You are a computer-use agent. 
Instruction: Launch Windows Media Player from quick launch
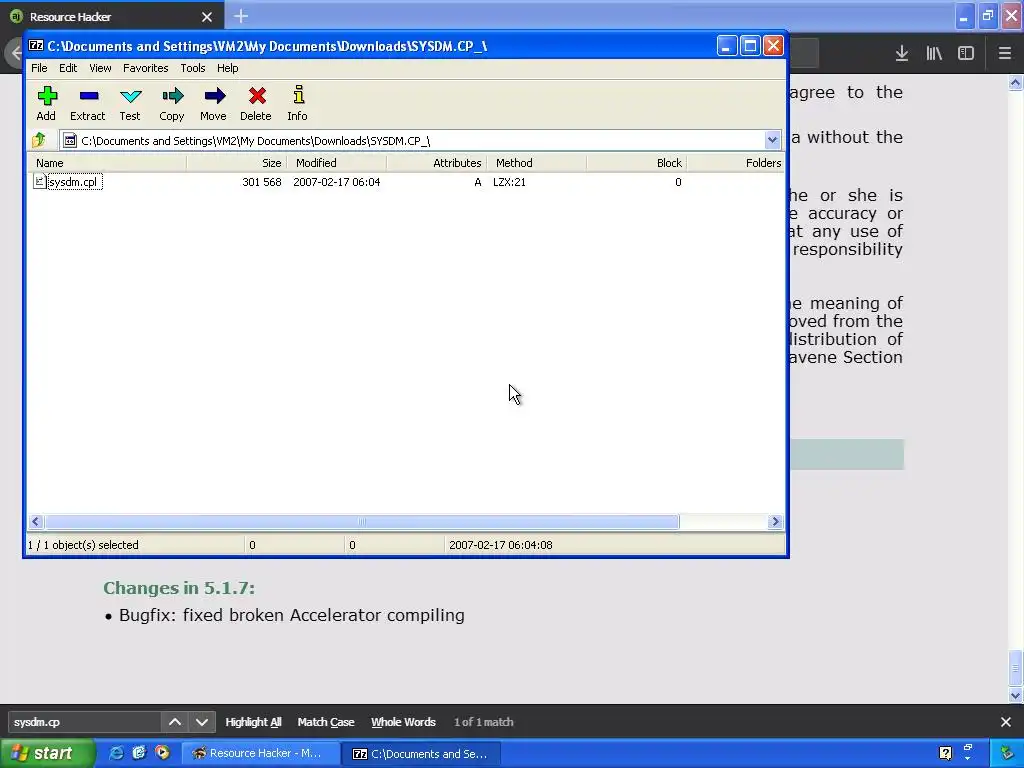click(x=162, y=753)
